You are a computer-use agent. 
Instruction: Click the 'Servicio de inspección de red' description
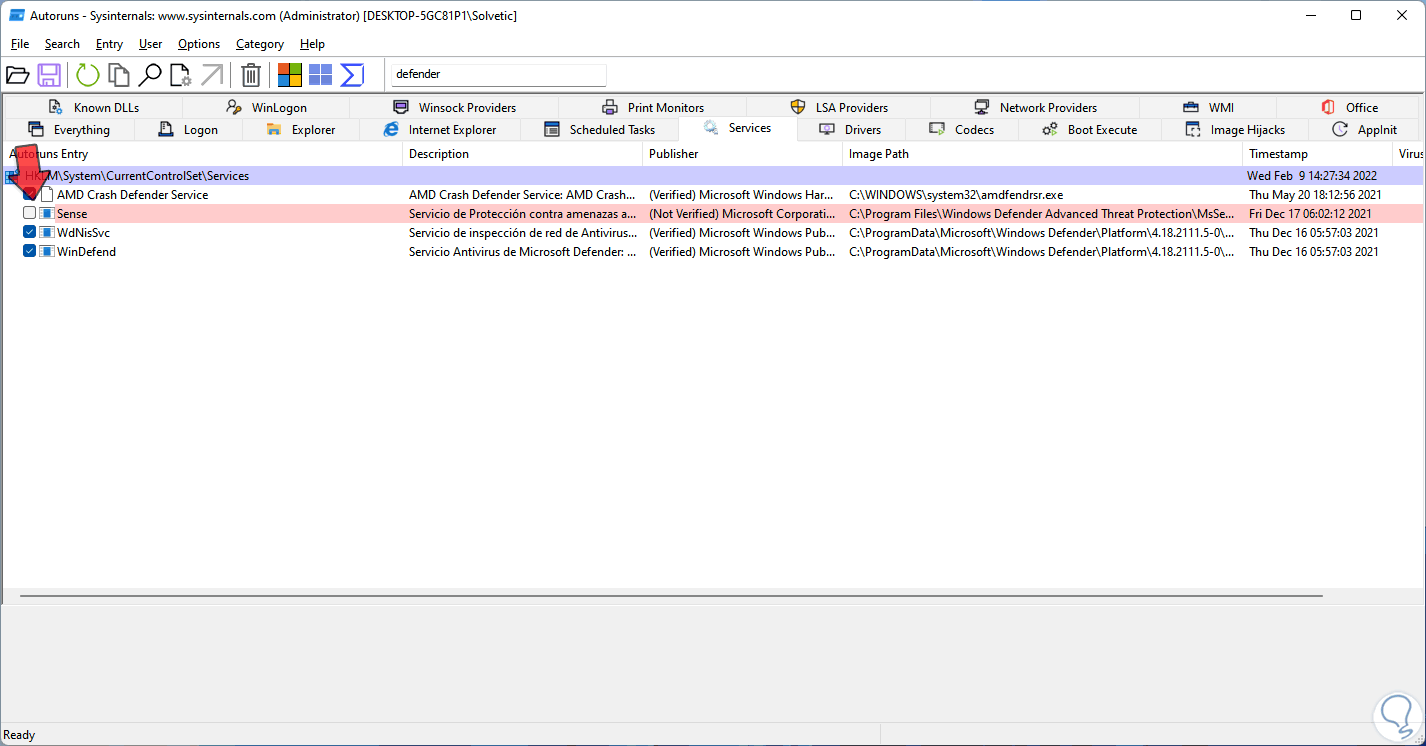[523, 233]
